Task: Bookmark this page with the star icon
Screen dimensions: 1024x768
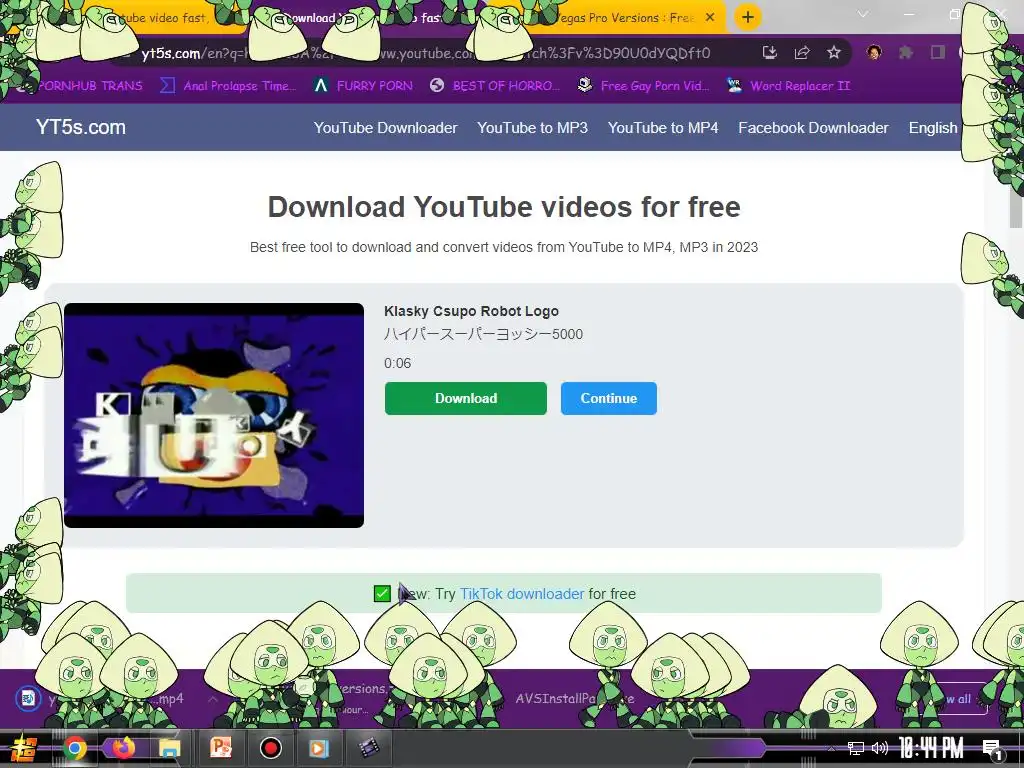Action: pyautogui.click(x=834, y=53)
